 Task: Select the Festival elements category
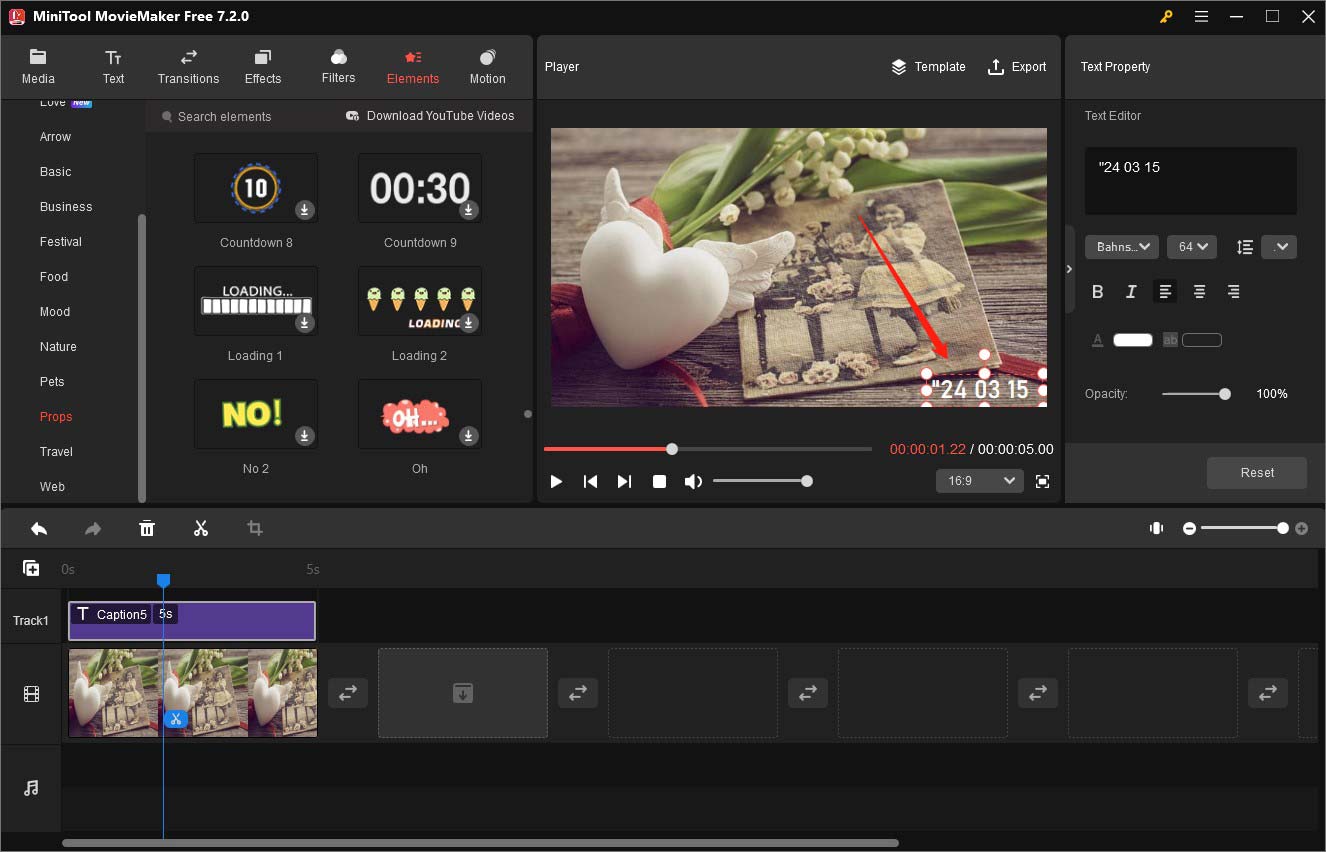click(61, 242)
